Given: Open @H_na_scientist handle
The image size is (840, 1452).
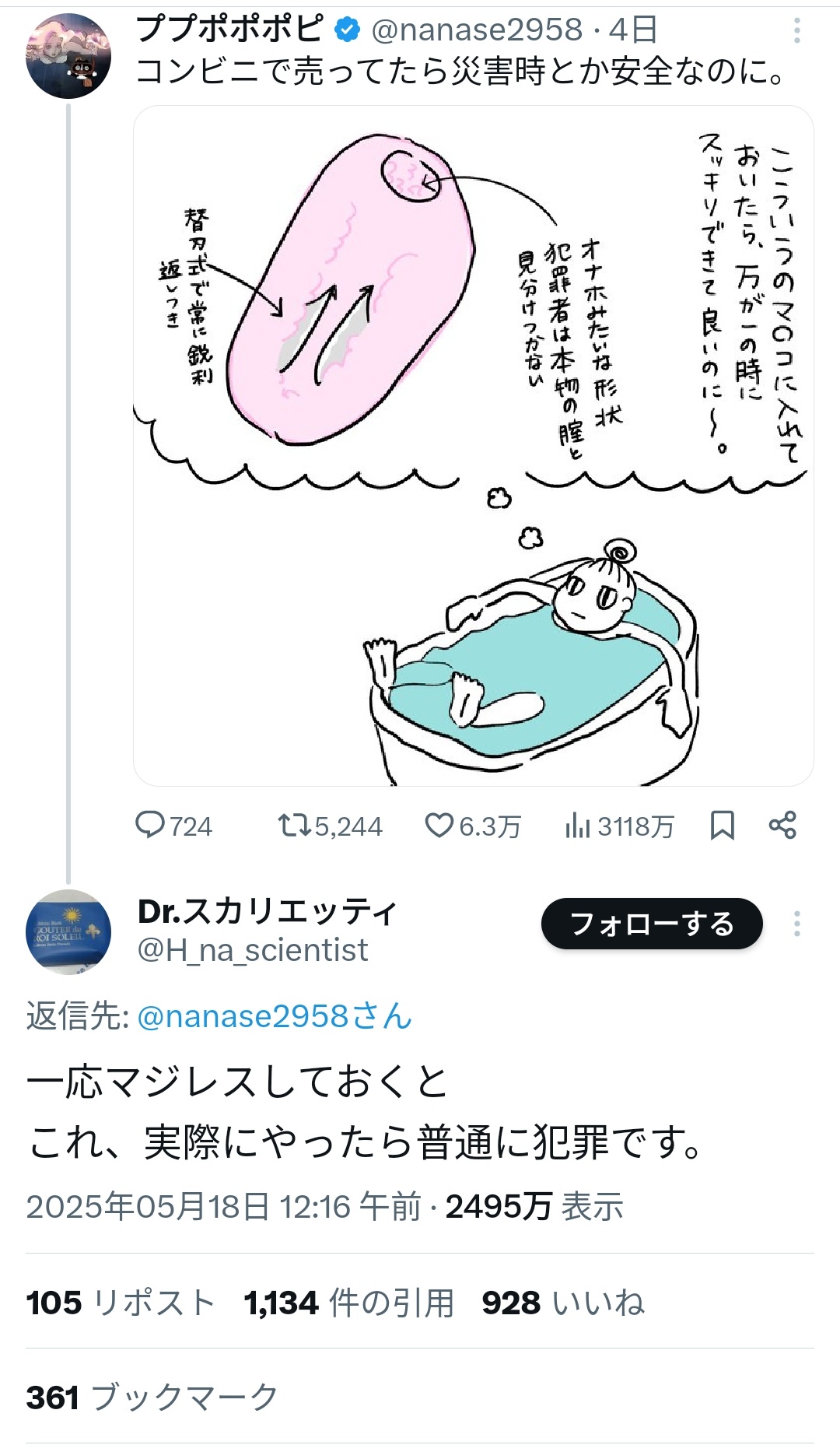Looking at the screenshot, I should tap(252, 950).
